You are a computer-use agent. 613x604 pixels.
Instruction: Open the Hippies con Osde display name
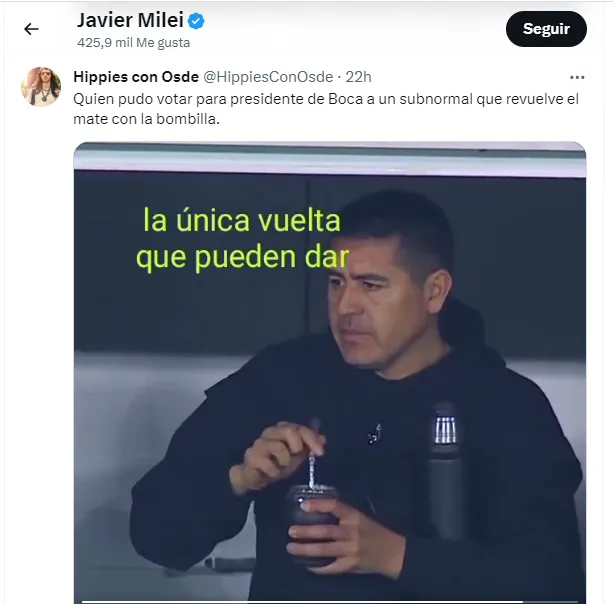point(136,77)
